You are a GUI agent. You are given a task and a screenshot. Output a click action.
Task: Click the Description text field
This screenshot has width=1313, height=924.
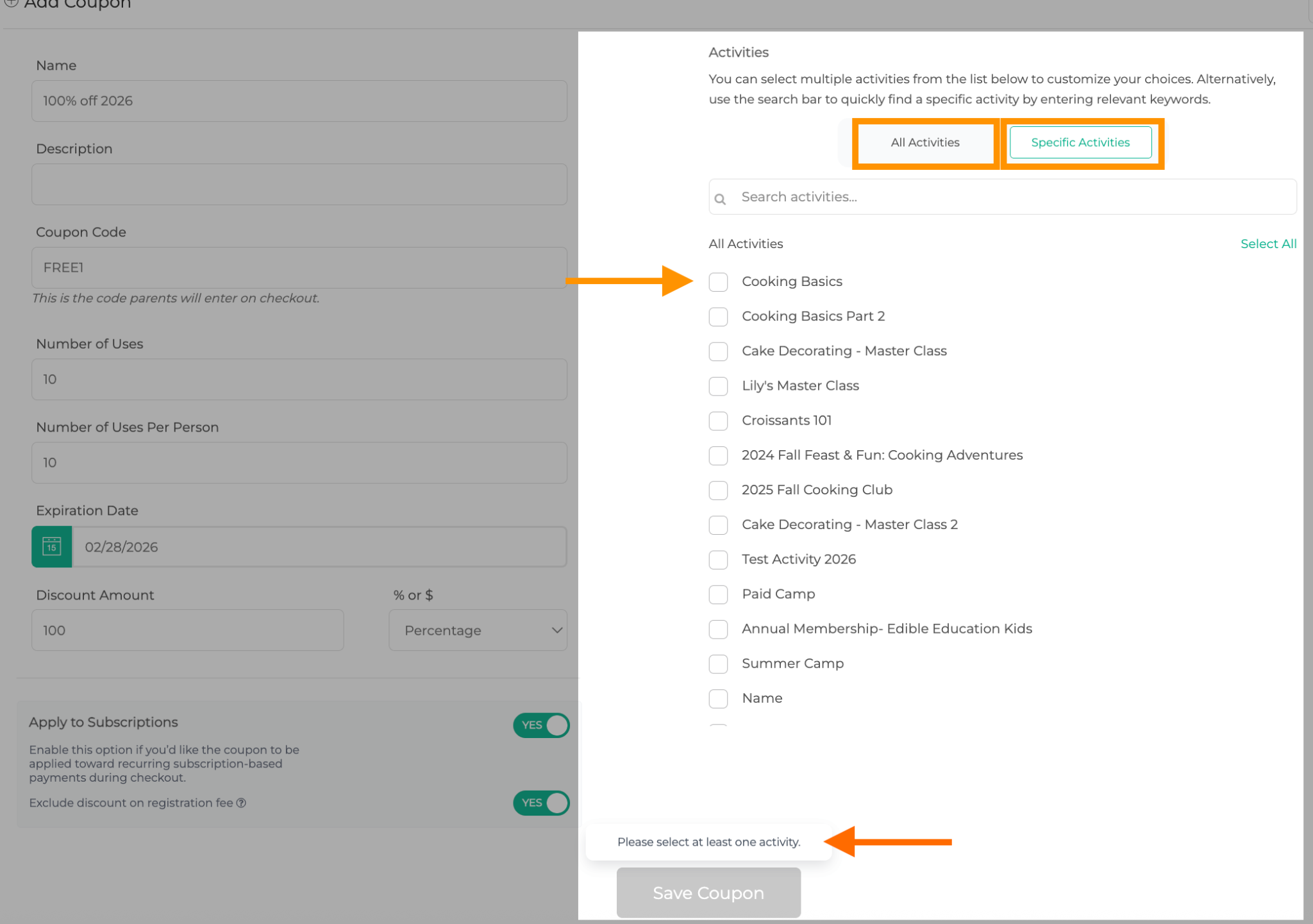coord(299,184)
